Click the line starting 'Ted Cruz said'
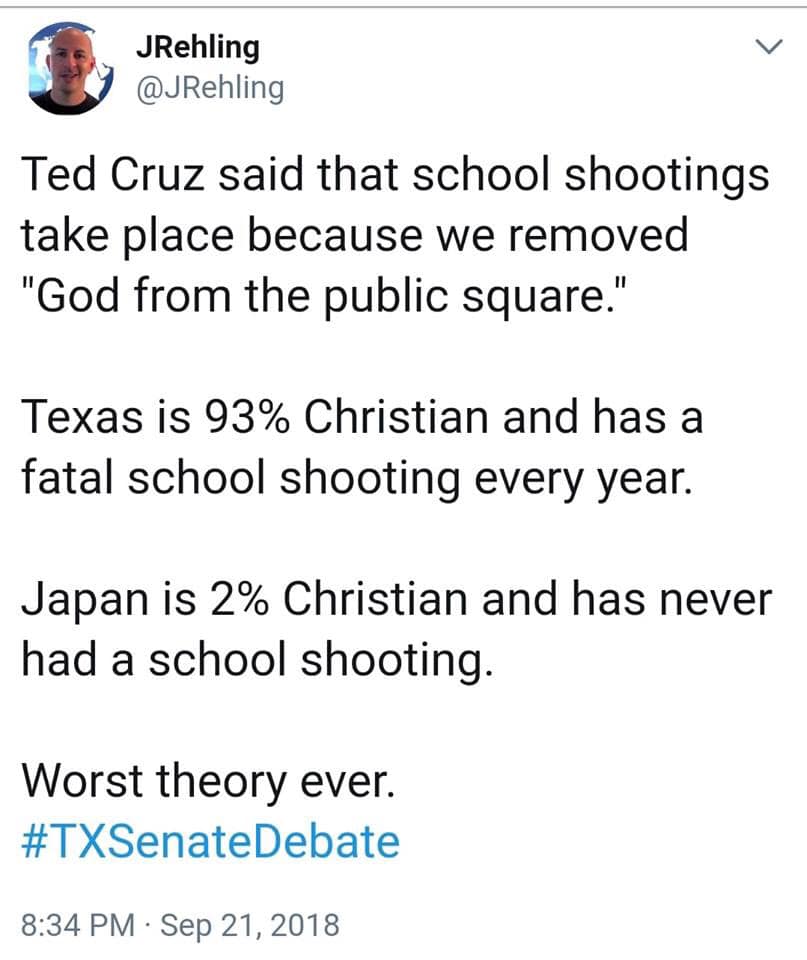Screen dimensions: 807x960 396,176
